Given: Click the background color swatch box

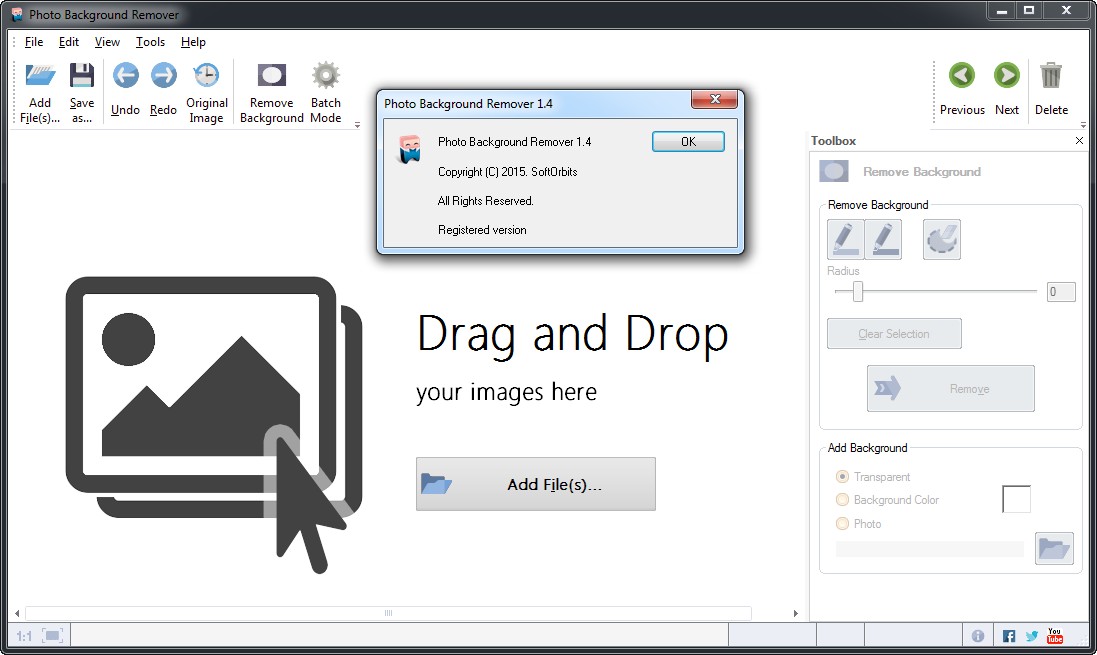Looking at the screenshot, I should (x=1017, y=499).
